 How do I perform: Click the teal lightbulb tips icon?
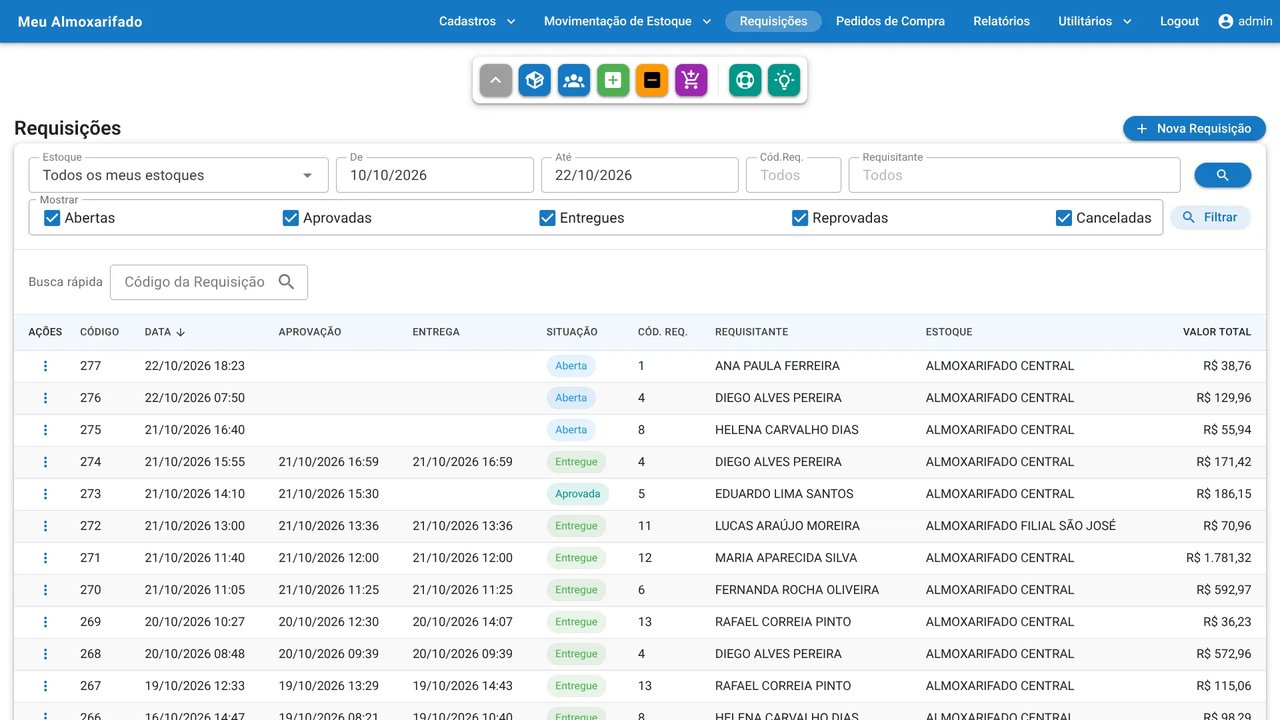784,80
